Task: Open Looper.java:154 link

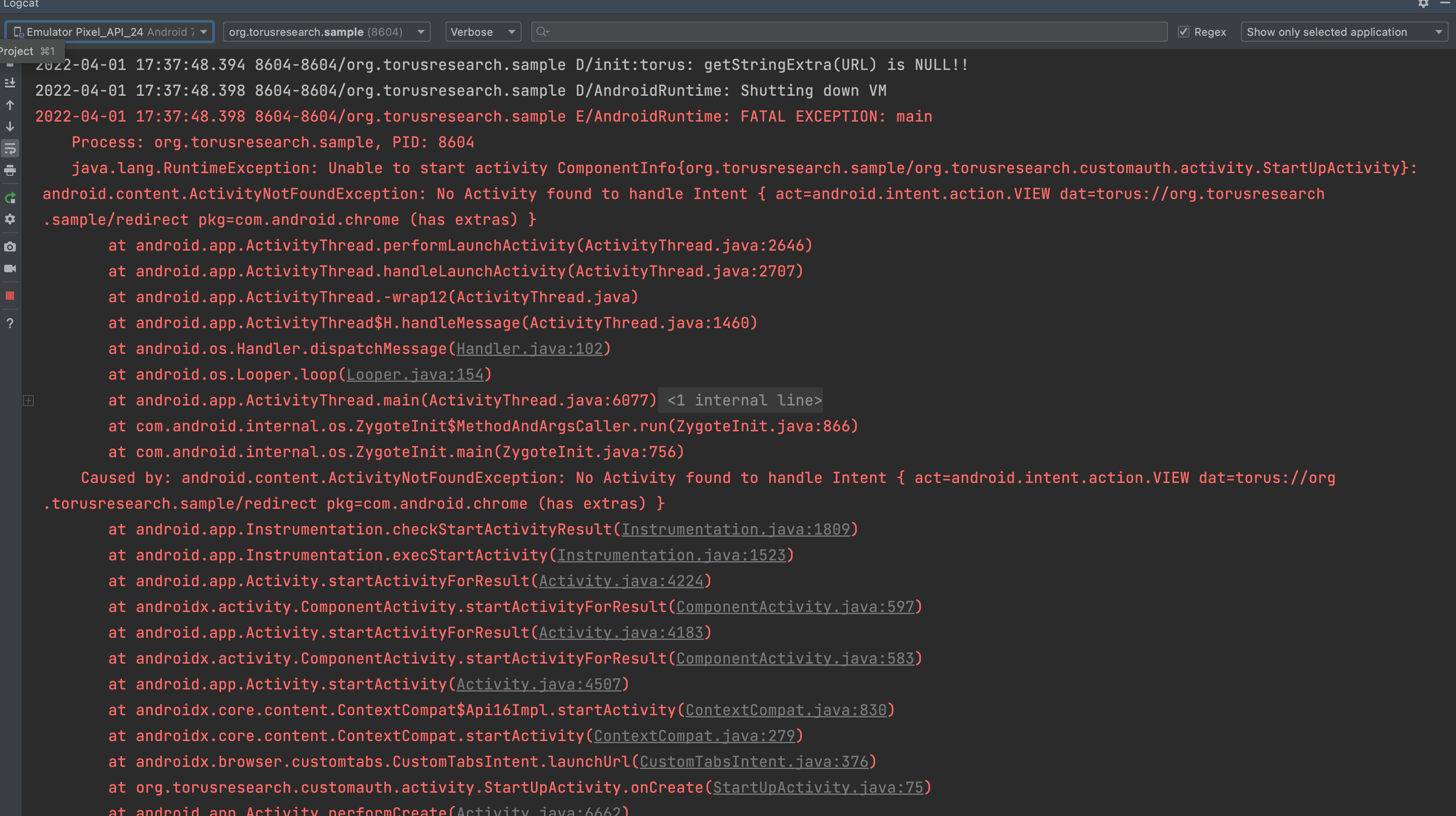Action: click(x=416, y=375)
